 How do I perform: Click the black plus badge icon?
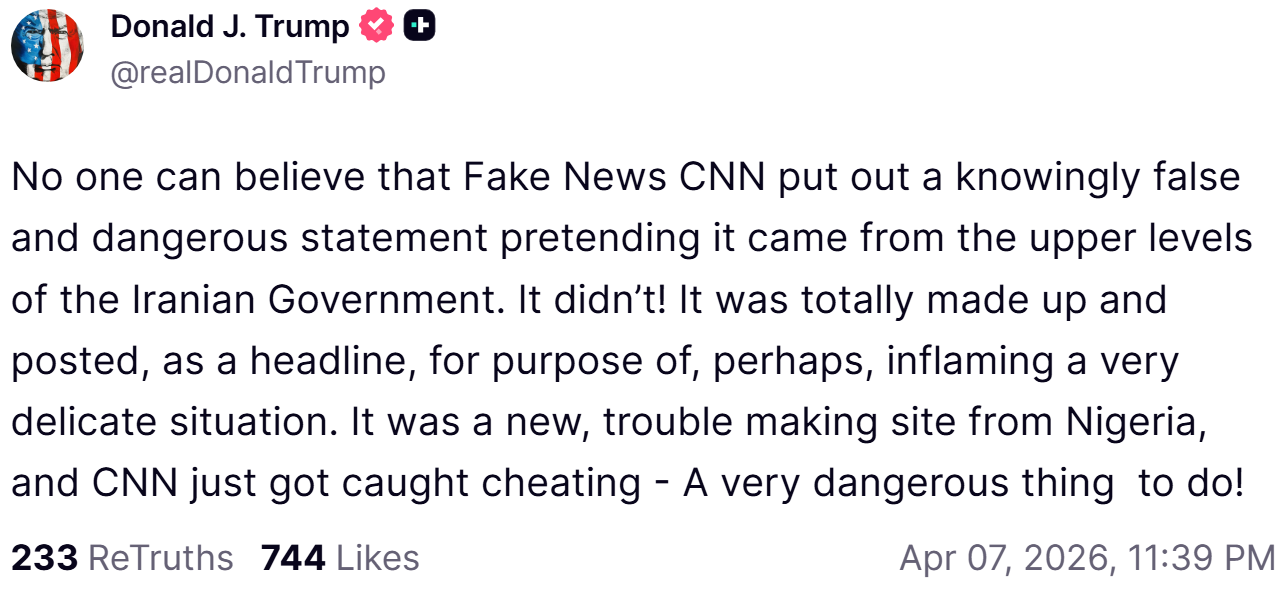(x=419, y=27)
